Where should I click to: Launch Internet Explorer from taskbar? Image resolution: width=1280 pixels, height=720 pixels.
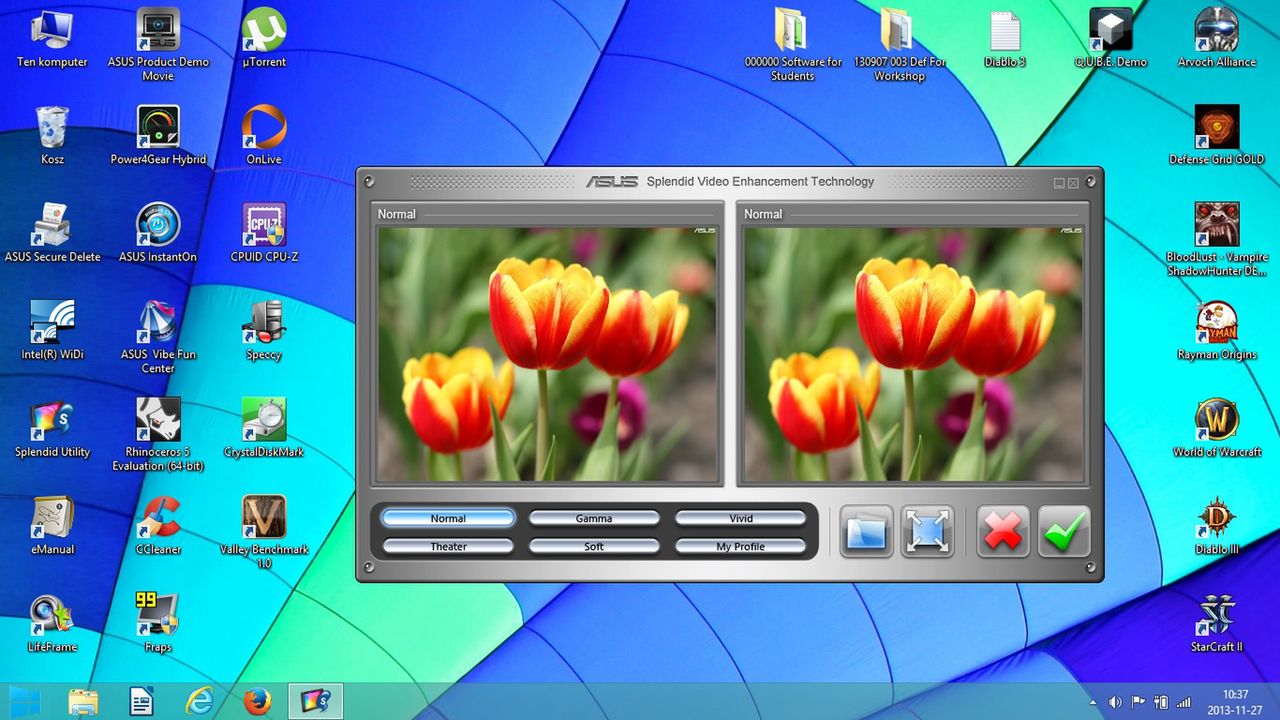199,701
